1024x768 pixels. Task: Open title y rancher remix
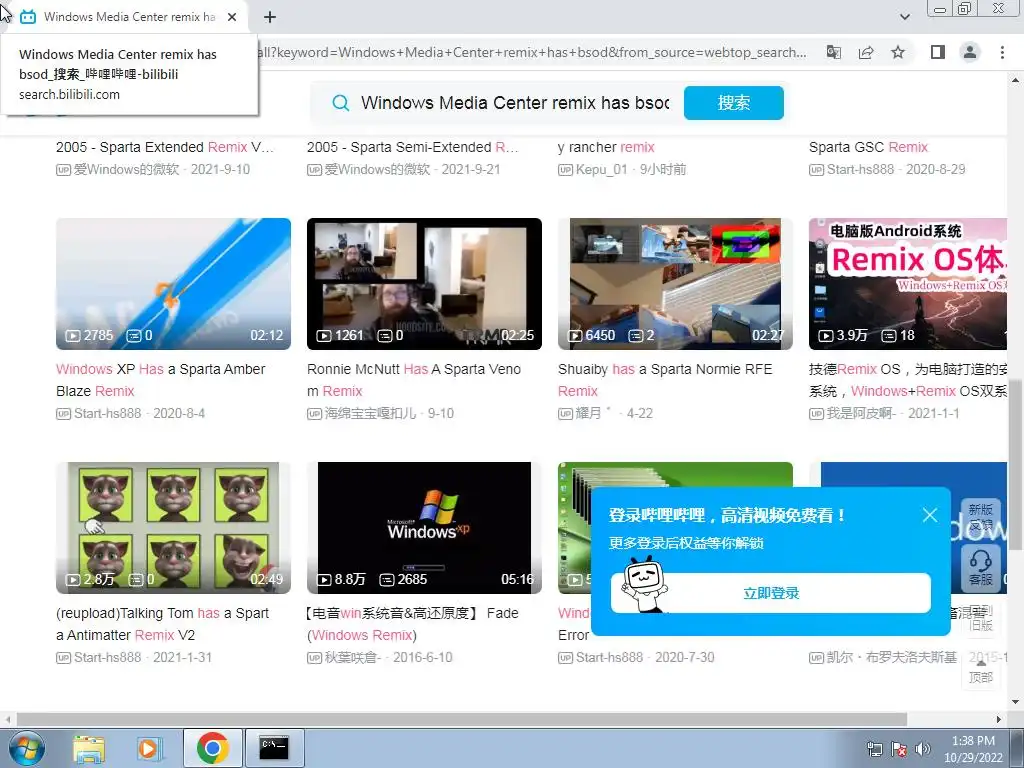(606, 147)
